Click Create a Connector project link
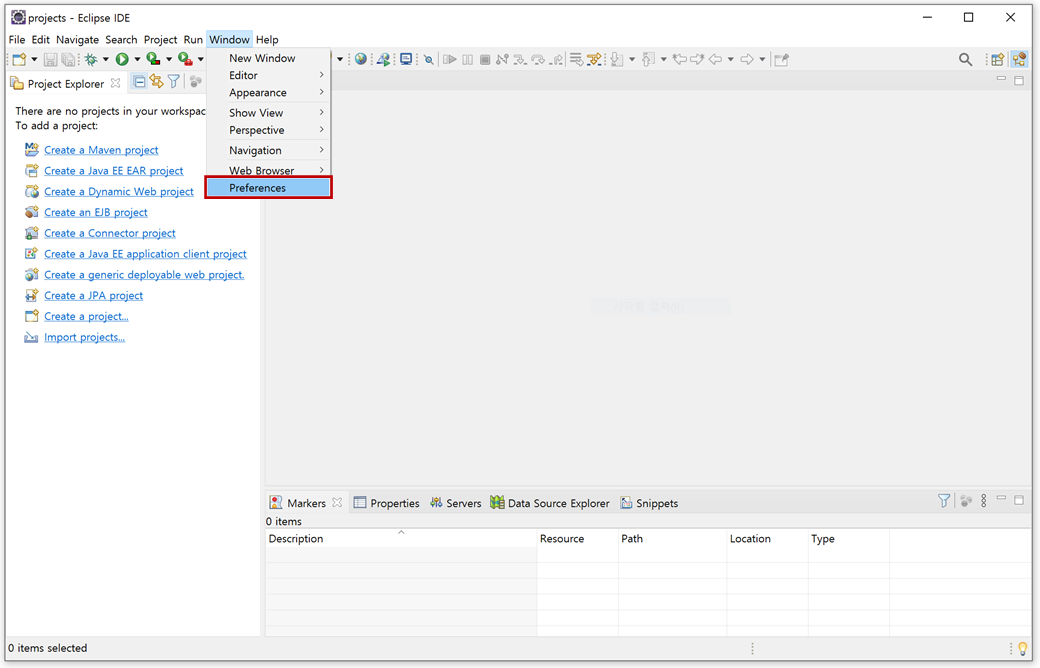Screen dimensions: 1040x668 tap(109, 234)
